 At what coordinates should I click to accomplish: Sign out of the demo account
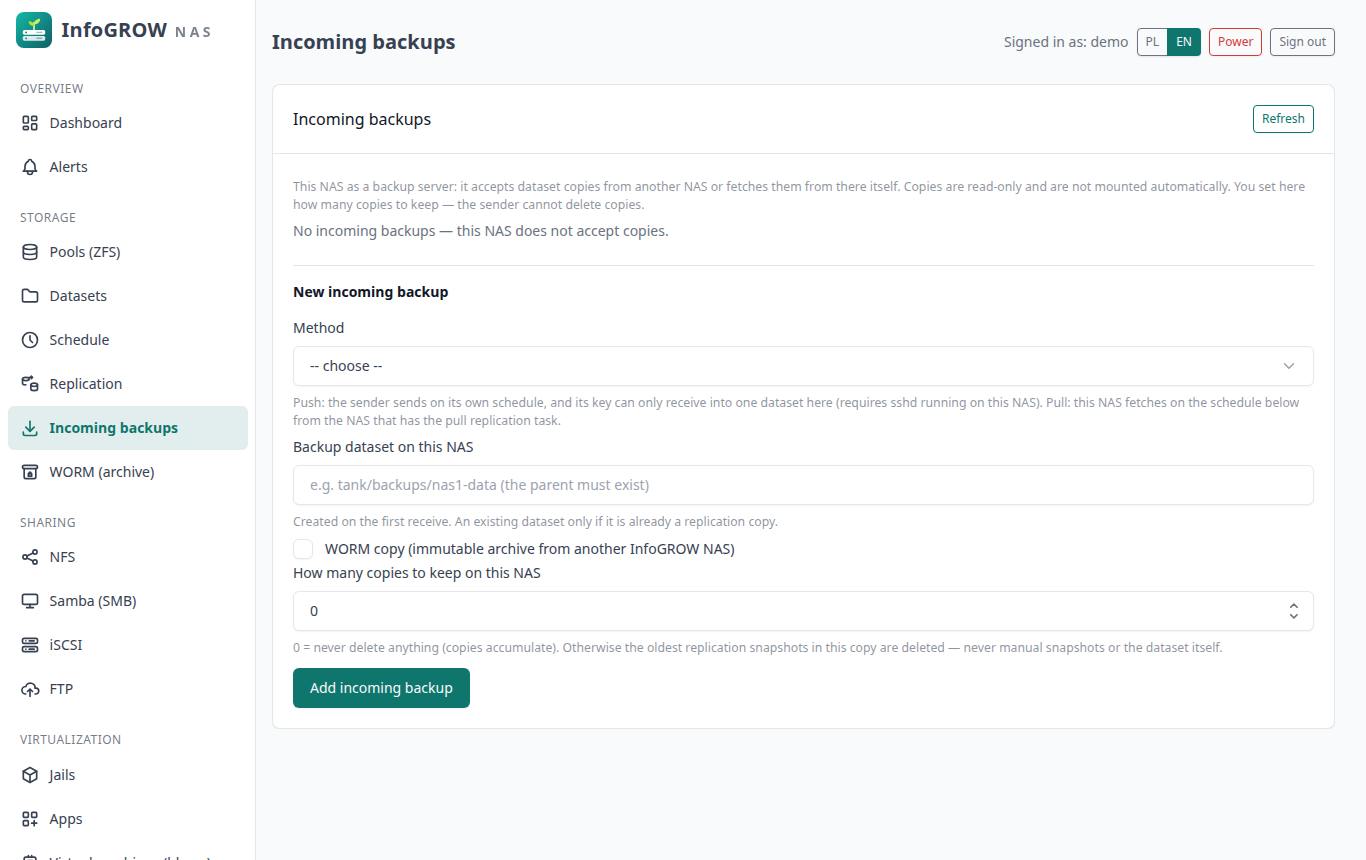click(1302, 42)
